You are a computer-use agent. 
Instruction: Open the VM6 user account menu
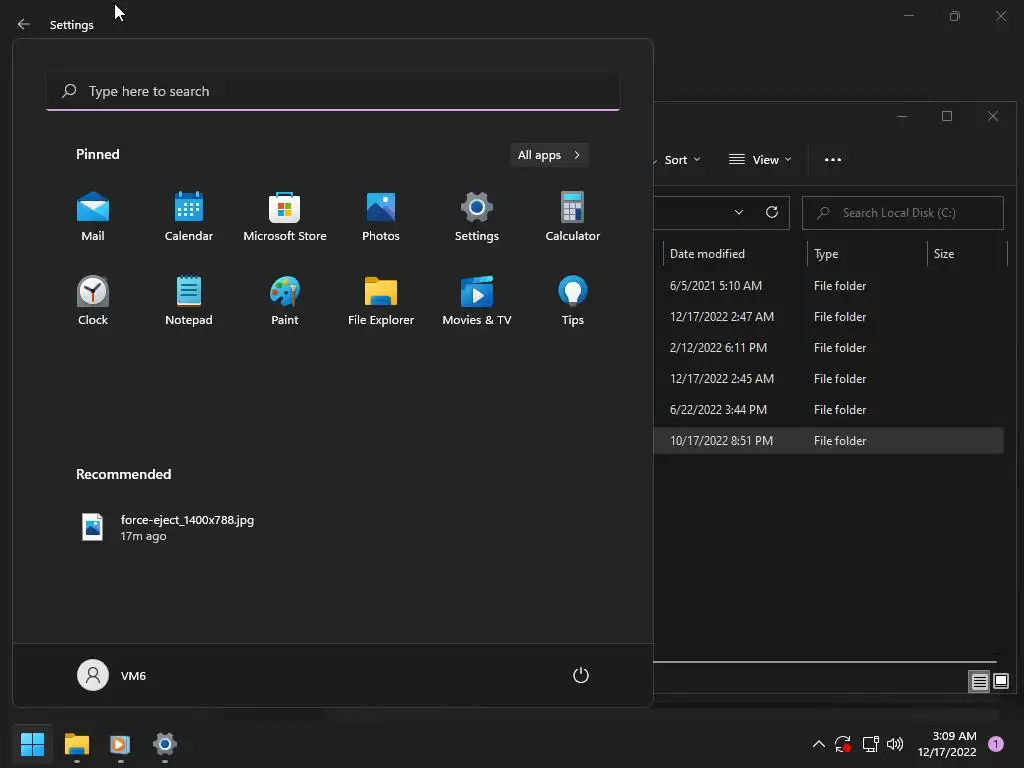pyautogui.click(x=112, y=675)
